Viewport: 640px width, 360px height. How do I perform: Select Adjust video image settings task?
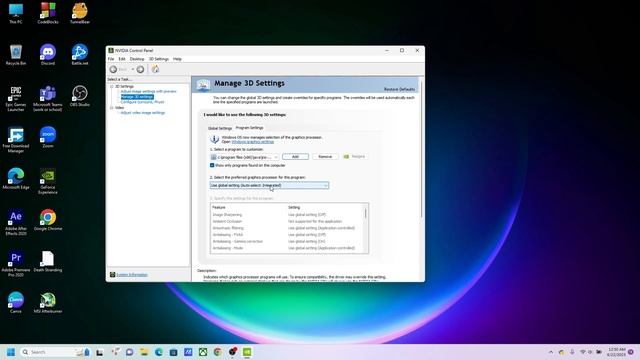(143, 113)
